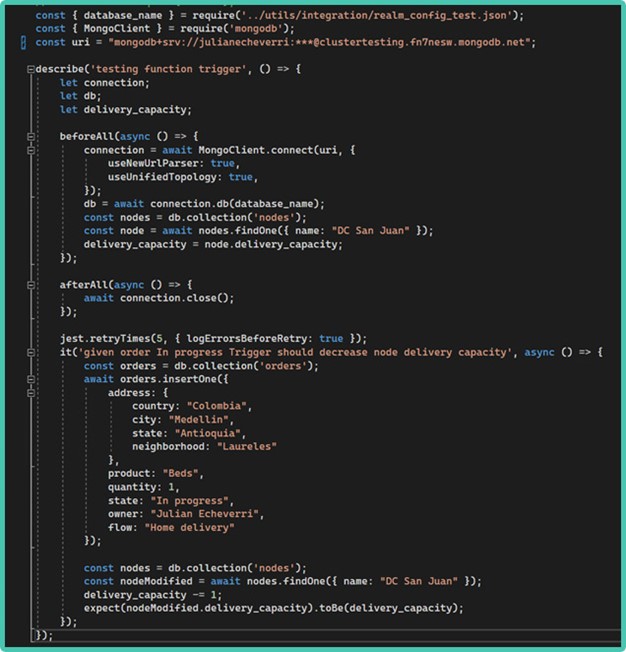Click the "Beds" product value

(180, 474)
